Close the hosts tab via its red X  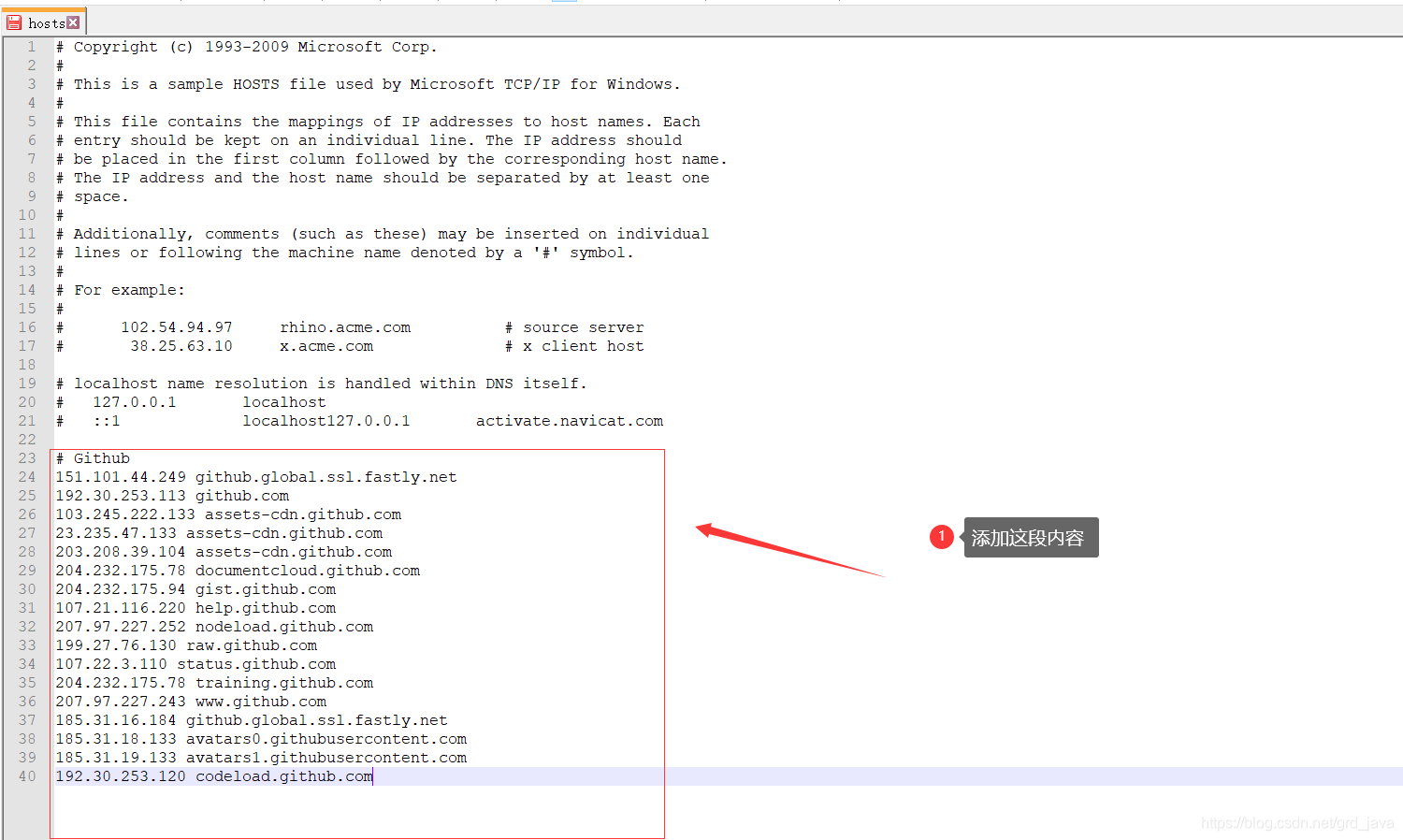73,22
